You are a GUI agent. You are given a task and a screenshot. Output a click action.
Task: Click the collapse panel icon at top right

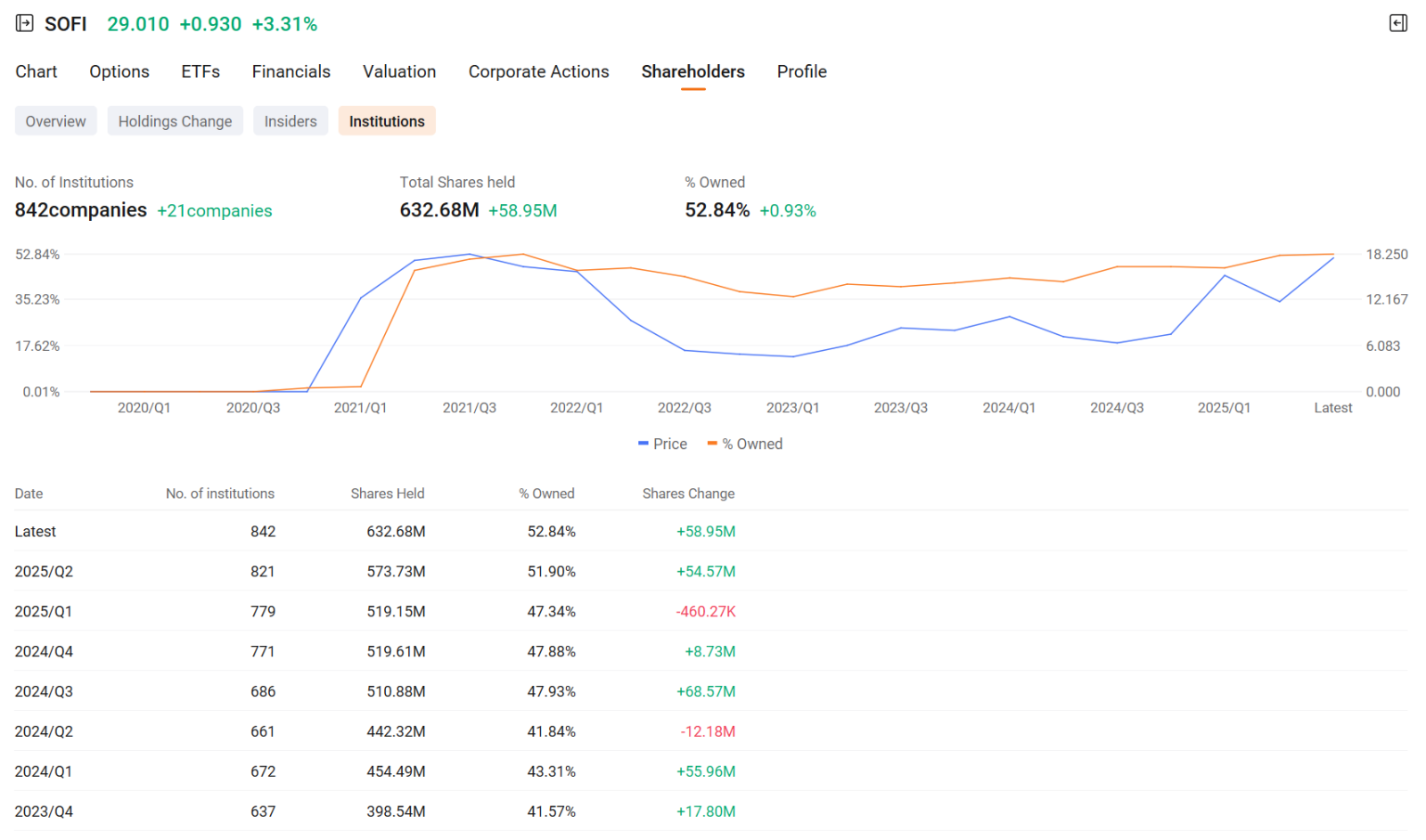click(x=1398, y=23)
